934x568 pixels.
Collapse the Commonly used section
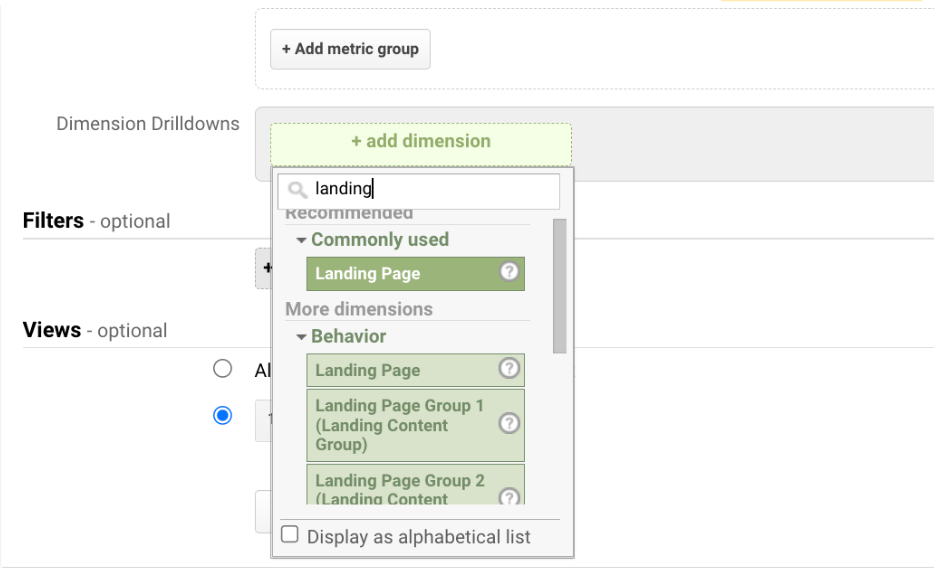point(301,240)
